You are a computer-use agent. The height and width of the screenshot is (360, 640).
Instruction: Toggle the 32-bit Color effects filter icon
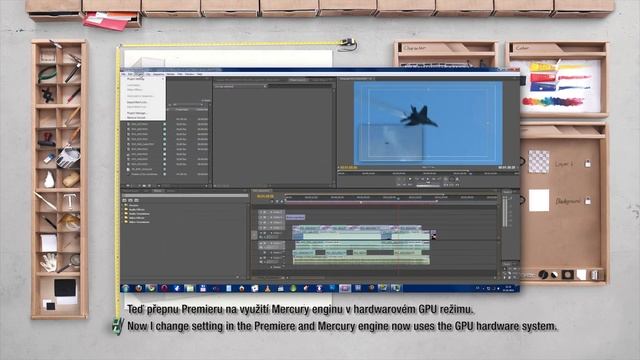pyautogui.click(x=131, y=200)
